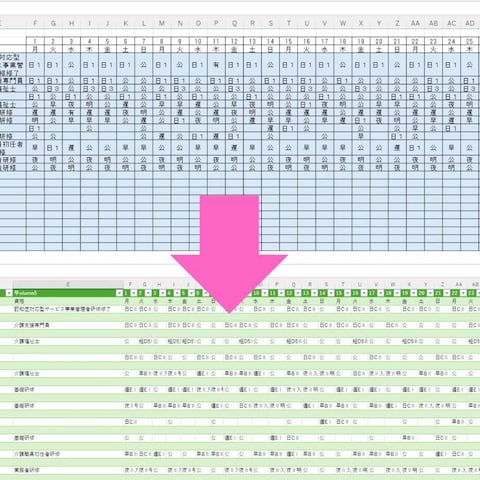Viewport: 480px width, 480px height.
Task: Click day 20 cell in upper sheet date row
Action: pos(379,41)
